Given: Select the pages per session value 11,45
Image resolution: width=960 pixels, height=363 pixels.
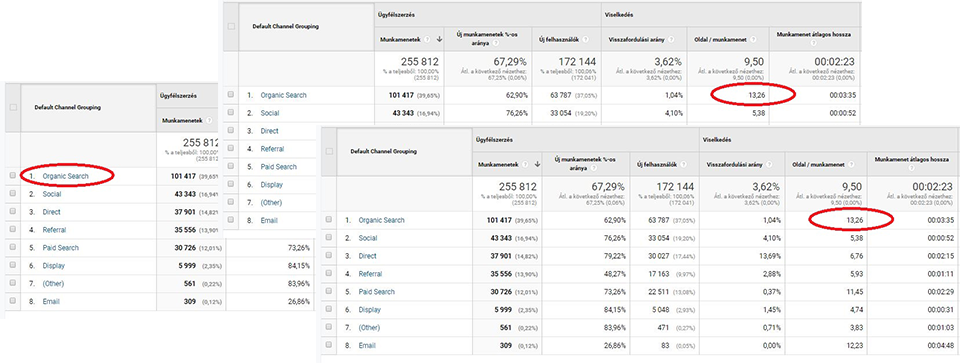Looking at the screenshot, I should click(x=854, y=292).
